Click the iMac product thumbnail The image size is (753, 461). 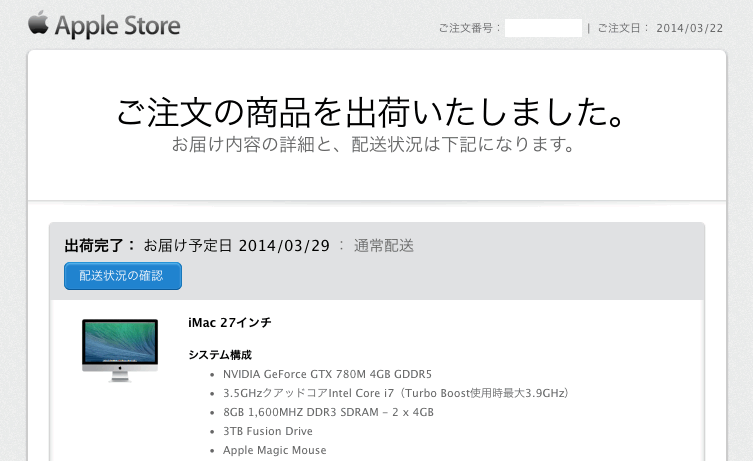(120, 350)
